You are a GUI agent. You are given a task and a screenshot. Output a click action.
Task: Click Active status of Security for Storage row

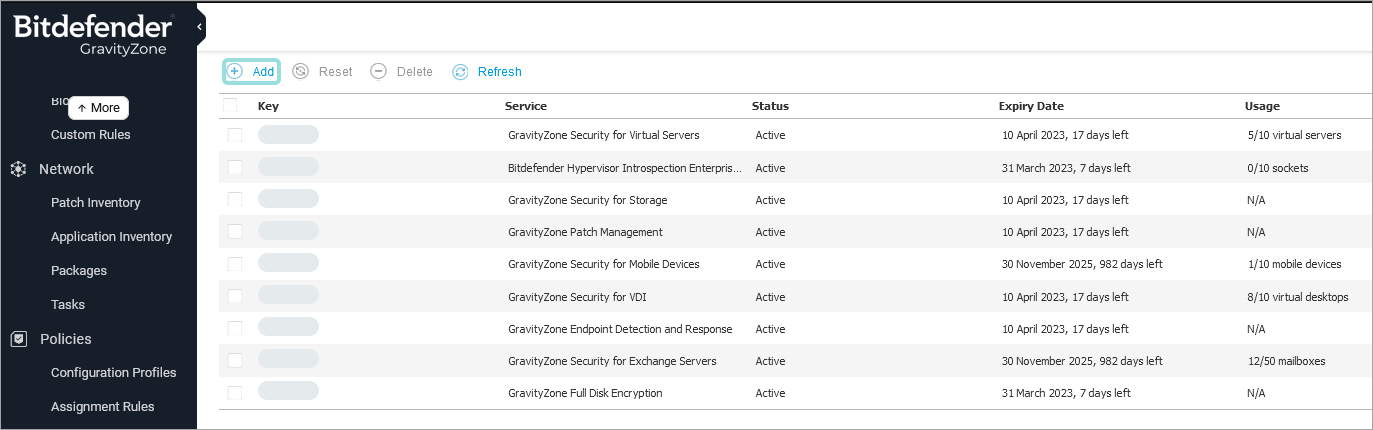pos(770,200)
